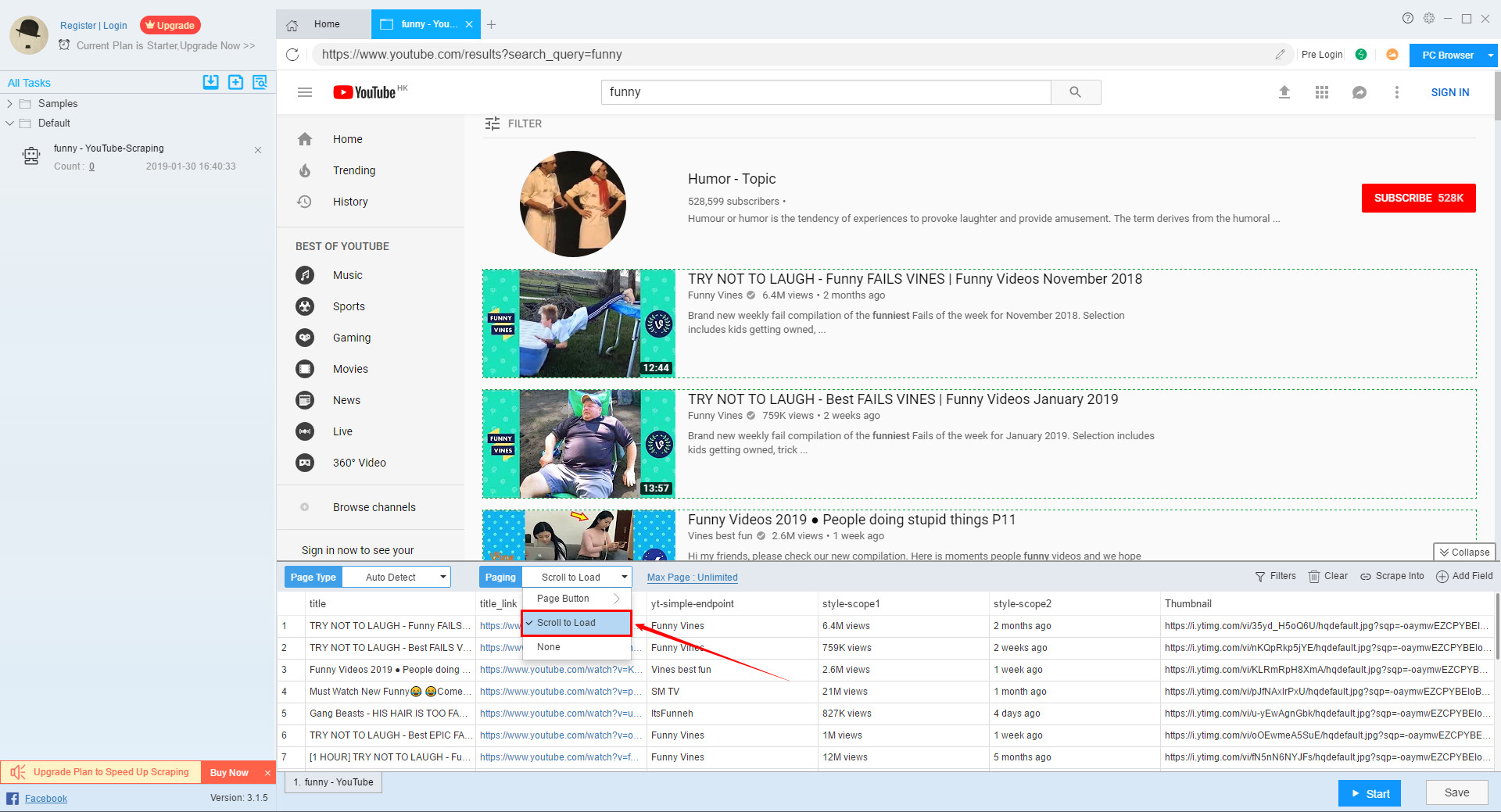1501x812 pixels.
Task: Select the Scroll to Load option
Action: (576, 623)
